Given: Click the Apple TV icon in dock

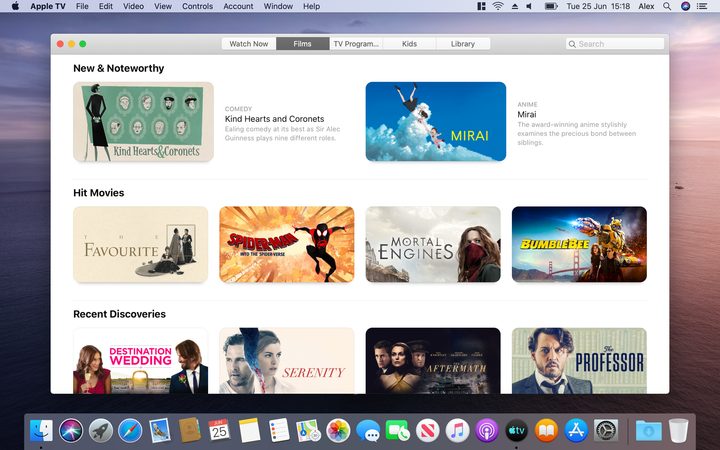Looking at the screenshot, I should click(517, 431).
